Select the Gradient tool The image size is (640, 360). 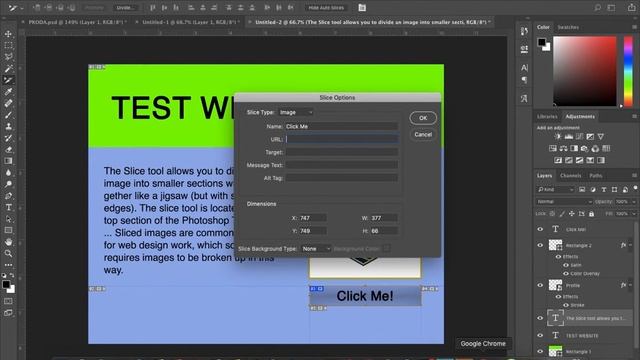(x=8, y=161)
